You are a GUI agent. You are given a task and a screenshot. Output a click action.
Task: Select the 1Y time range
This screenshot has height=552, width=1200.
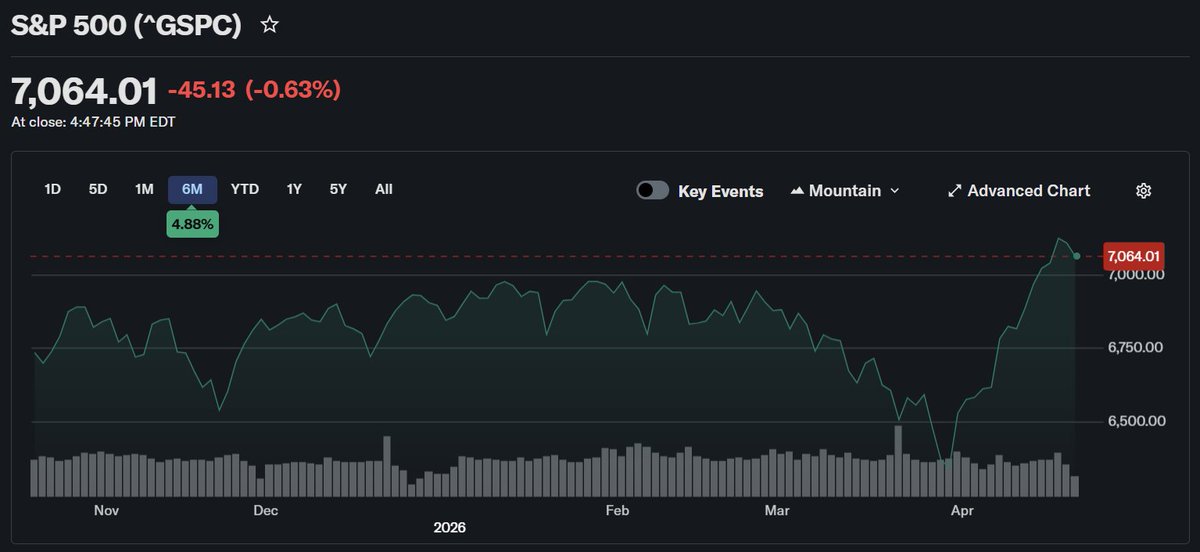(x=294, y=189)
